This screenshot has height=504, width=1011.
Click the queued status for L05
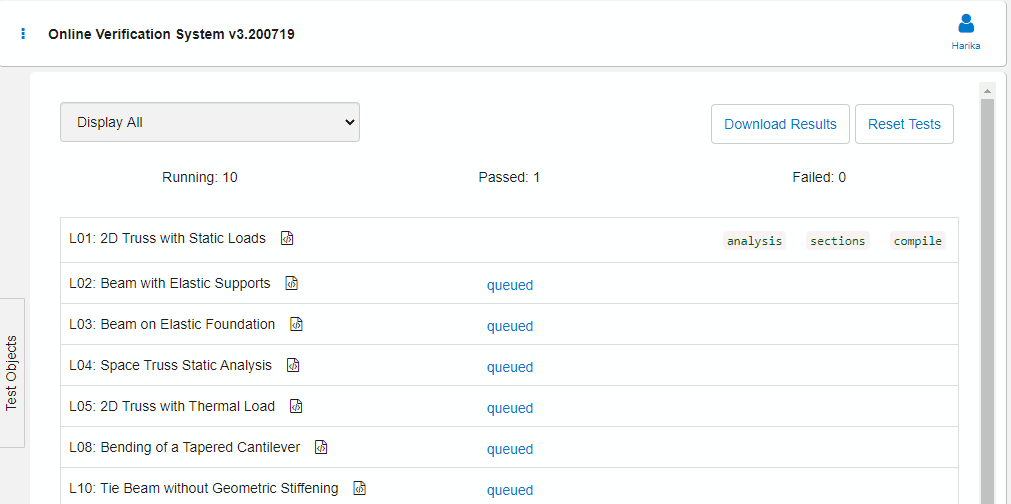[509, 408]
